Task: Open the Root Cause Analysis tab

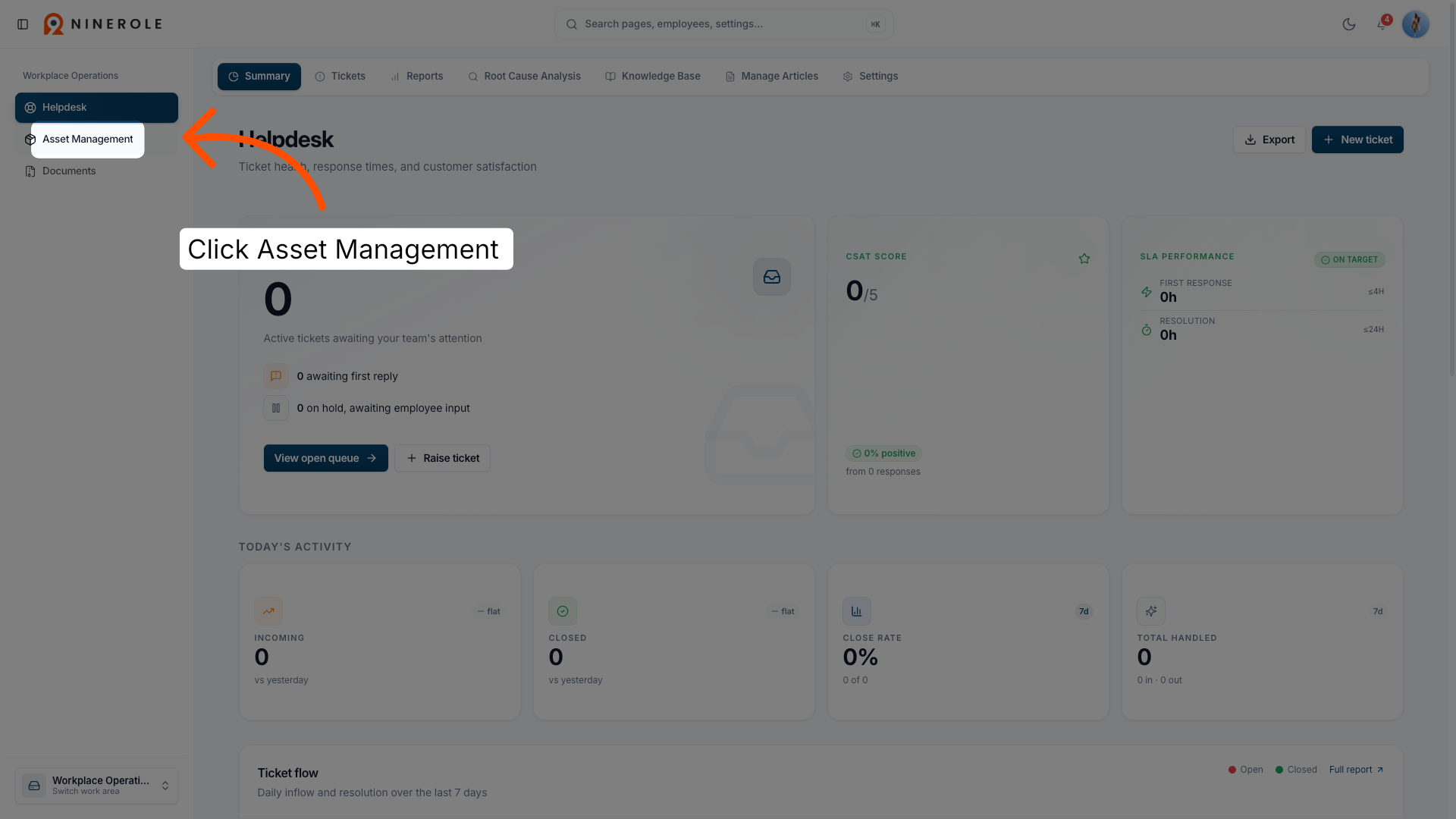Action: point(524,77)
